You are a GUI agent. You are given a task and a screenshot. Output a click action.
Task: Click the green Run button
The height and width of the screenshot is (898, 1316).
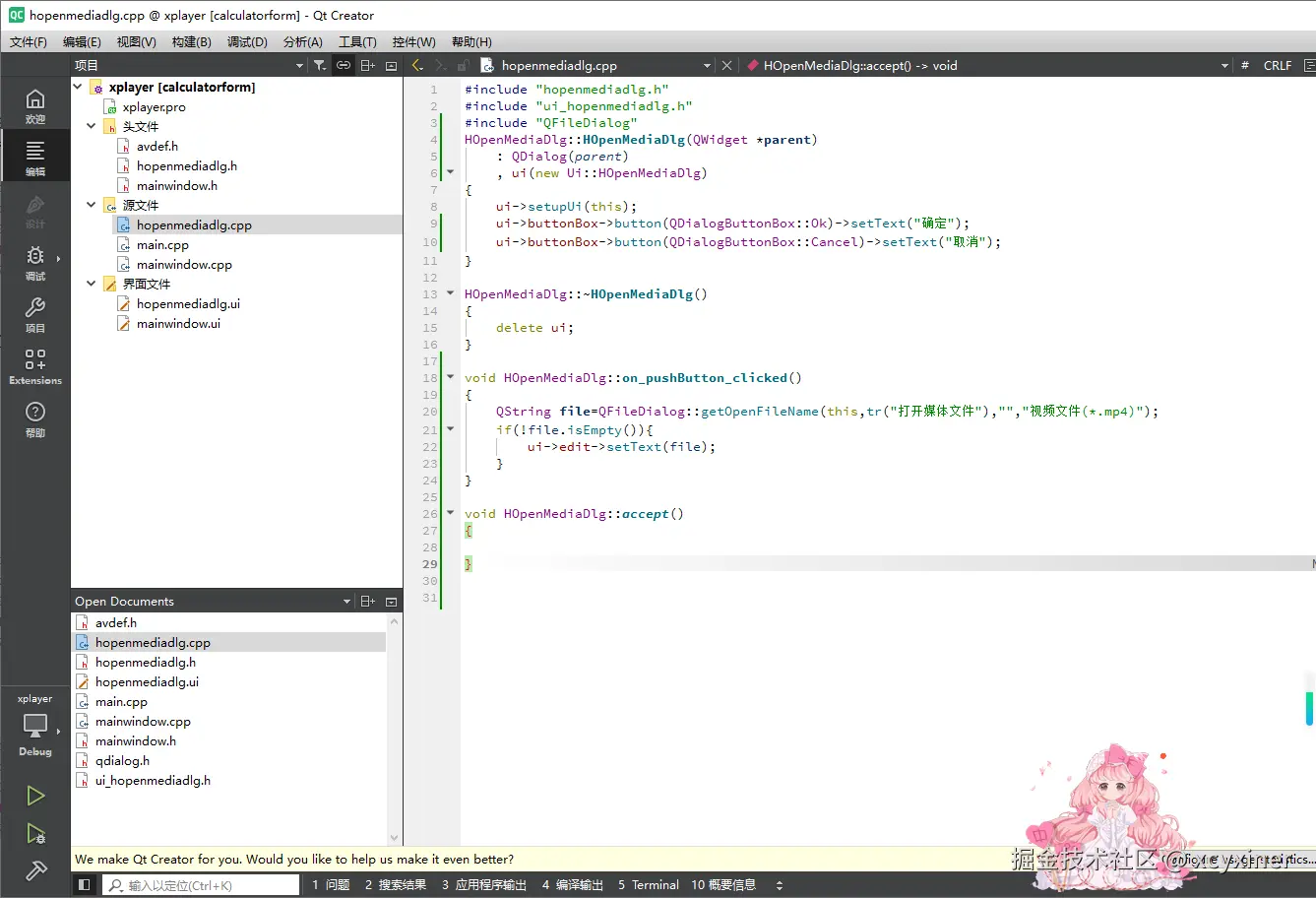click(35, 796)
